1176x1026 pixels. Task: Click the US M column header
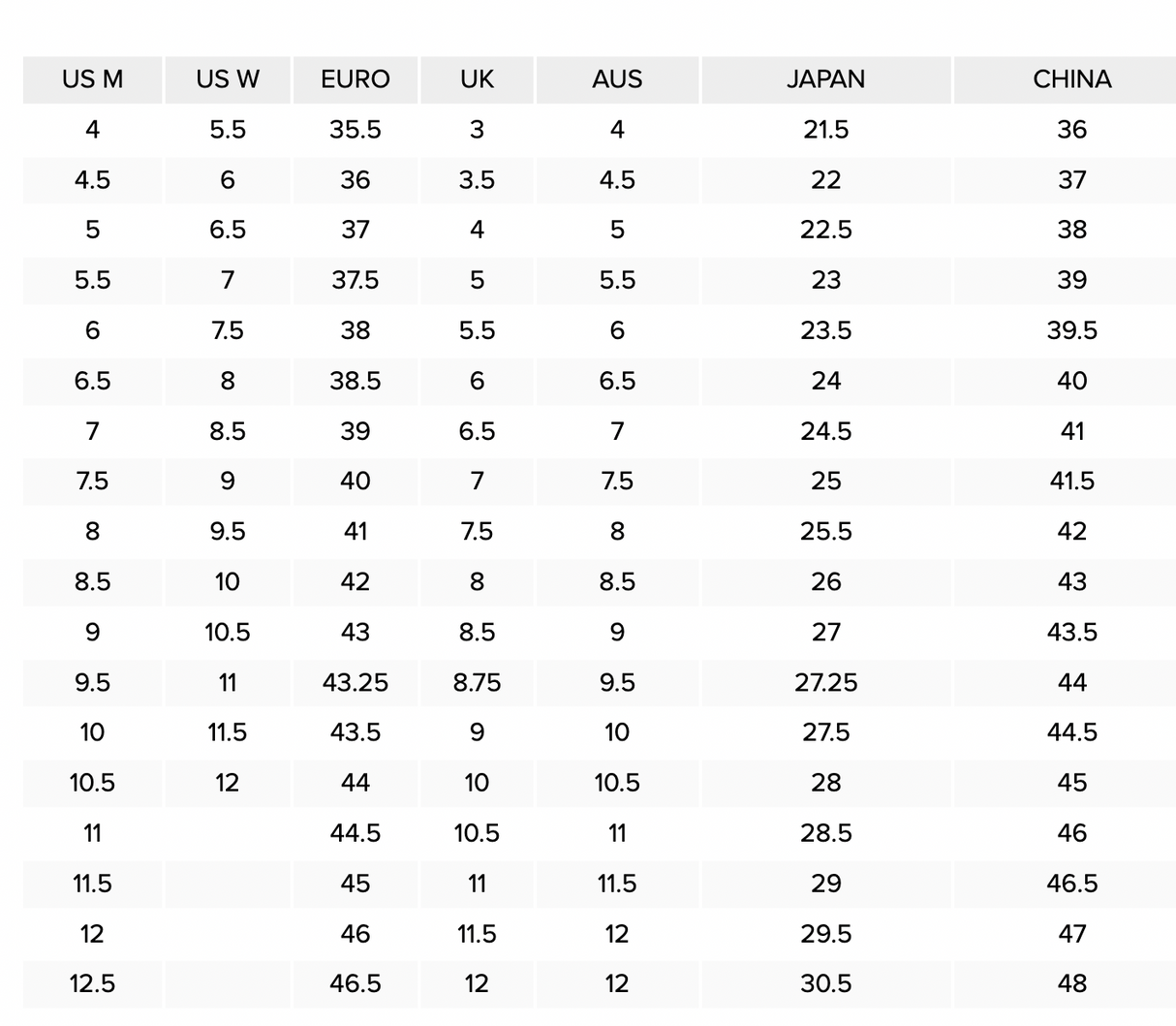93,79
